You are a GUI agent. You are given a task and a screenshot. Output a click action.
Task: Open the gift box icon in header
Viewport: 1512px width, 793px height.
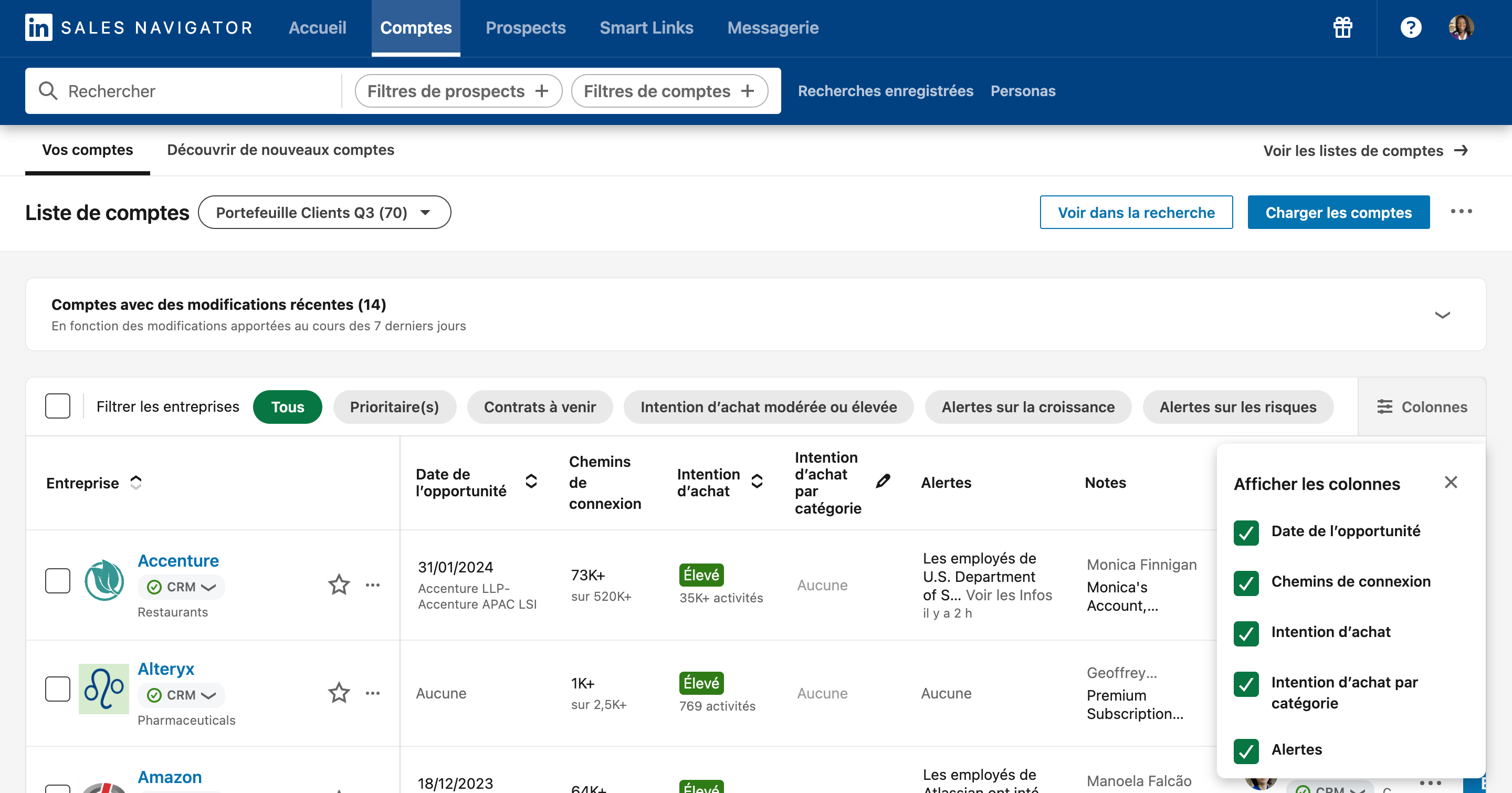click(x=1342, y=28)
